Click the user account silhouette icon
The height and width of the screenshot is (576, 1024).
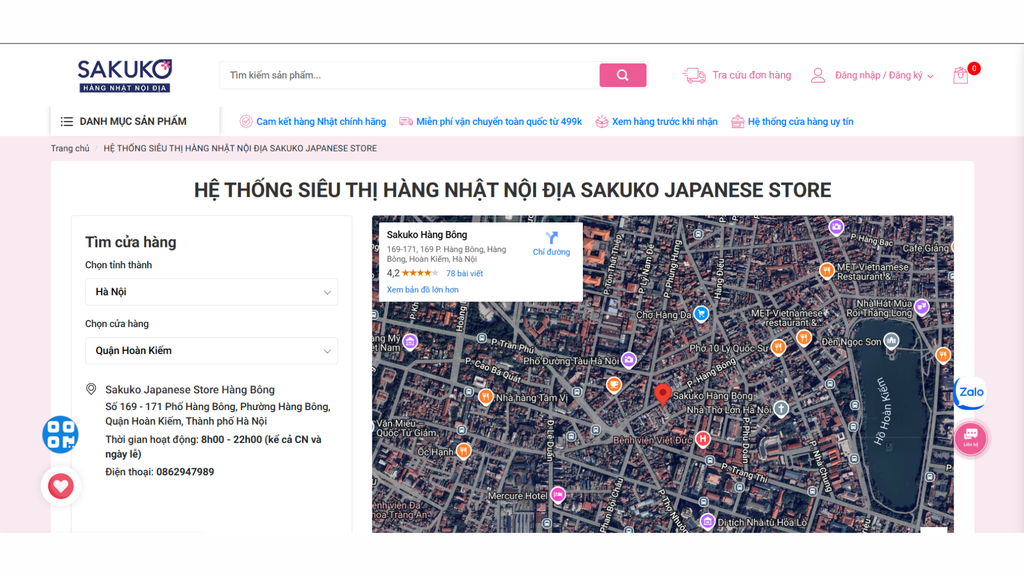point(818,75)
